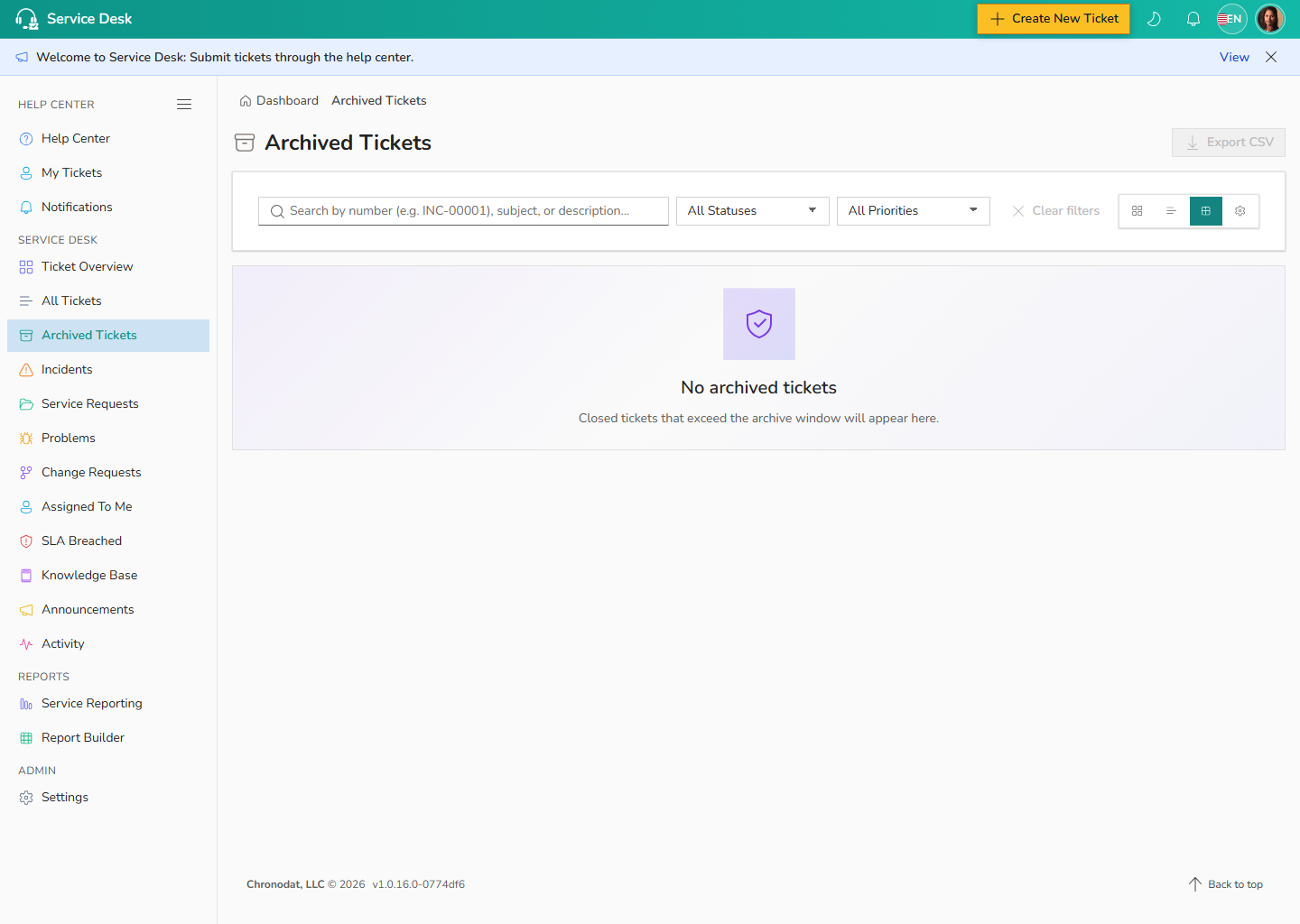Click the megaphone icon in banner
The height and width of the screenshot is (924, 1300).
(22, 57)
